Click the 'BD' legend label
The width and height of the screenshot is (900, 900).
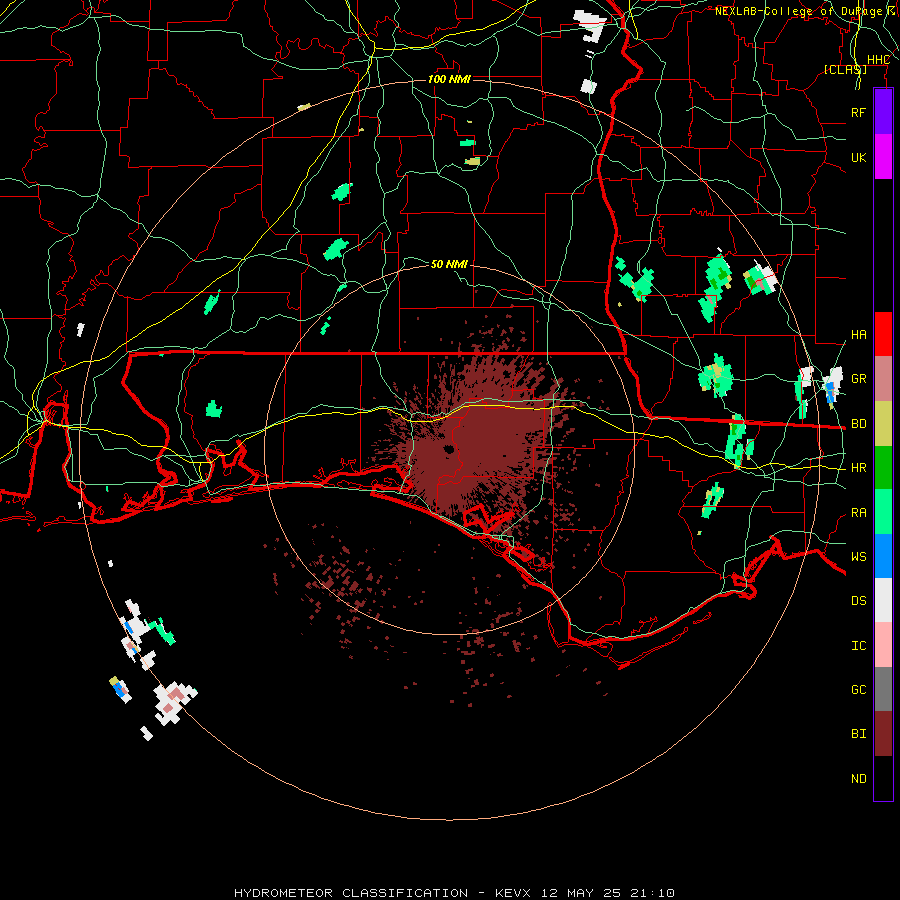[858, 424]
